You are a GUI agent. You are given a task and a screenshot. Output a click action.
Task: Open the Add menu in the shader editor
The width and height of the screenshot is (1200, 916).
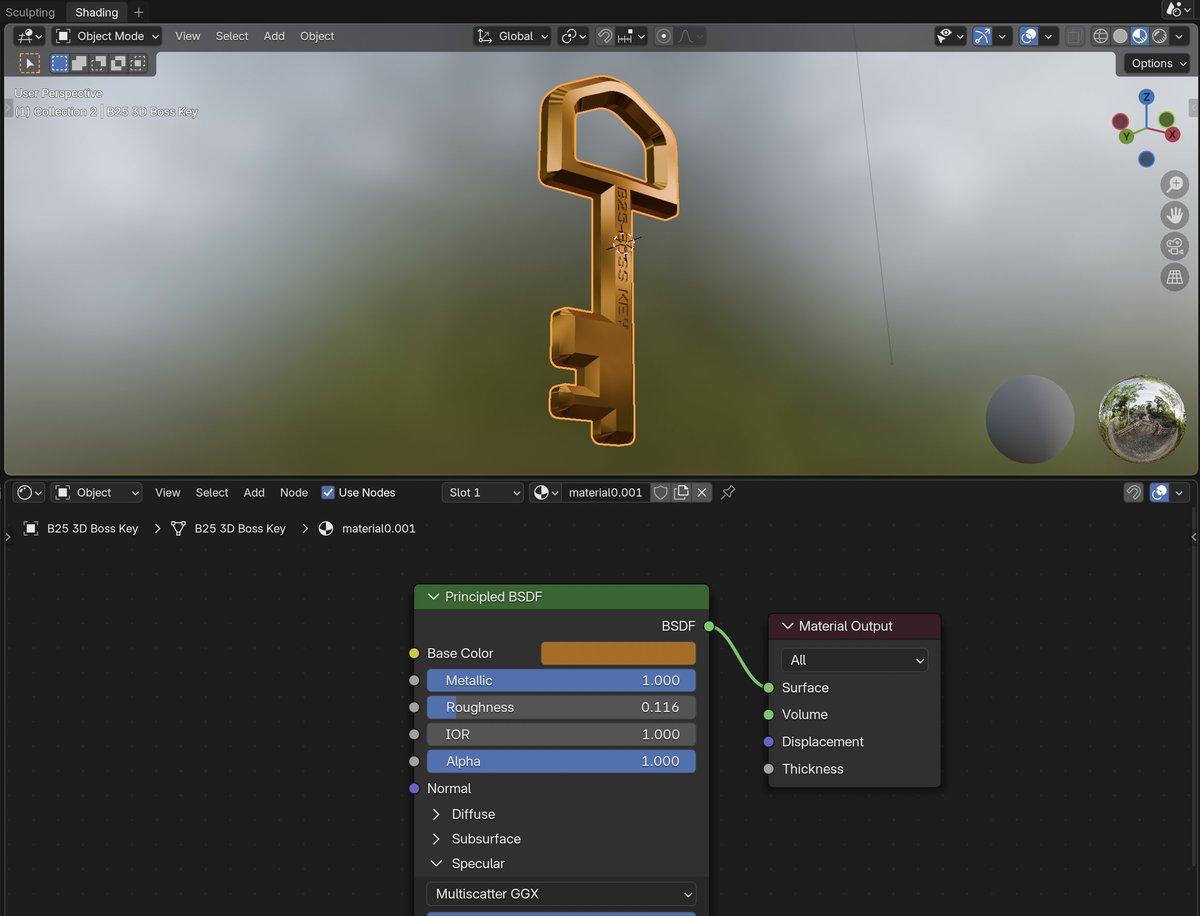[253, 492]
